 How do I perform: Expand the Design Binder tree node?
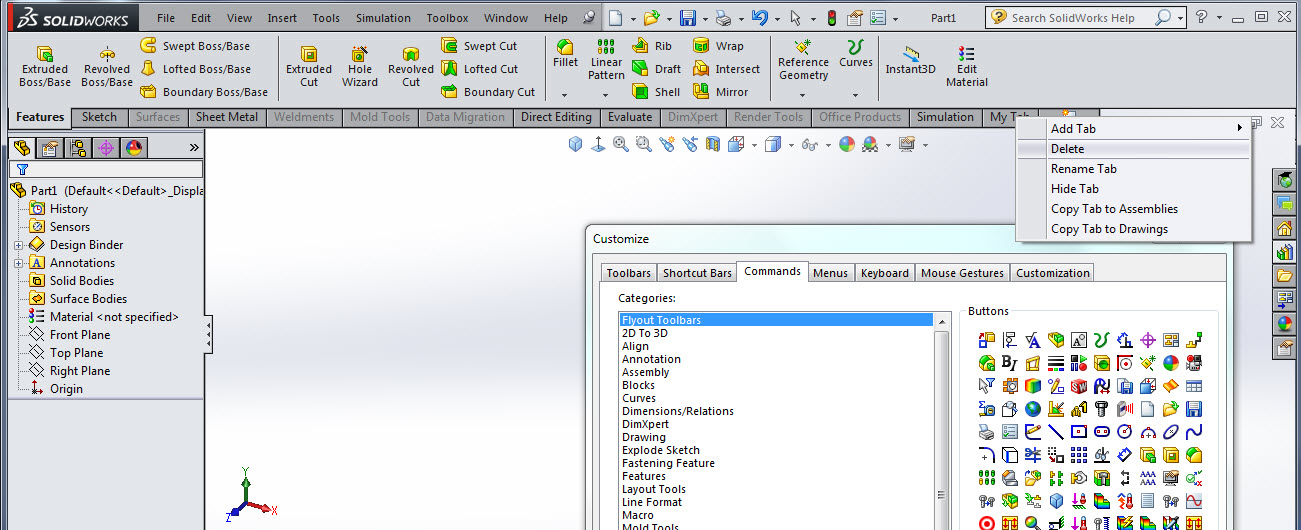click(18, 245)
